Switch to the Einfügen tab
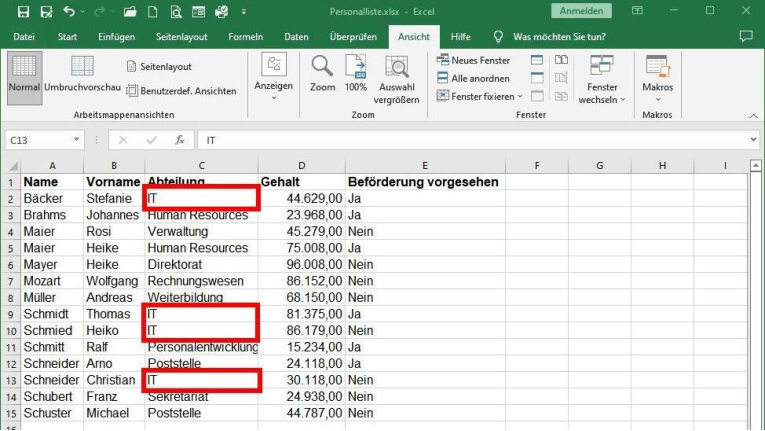The width and height of the screenshot is (765, 431). coord(116,37)
